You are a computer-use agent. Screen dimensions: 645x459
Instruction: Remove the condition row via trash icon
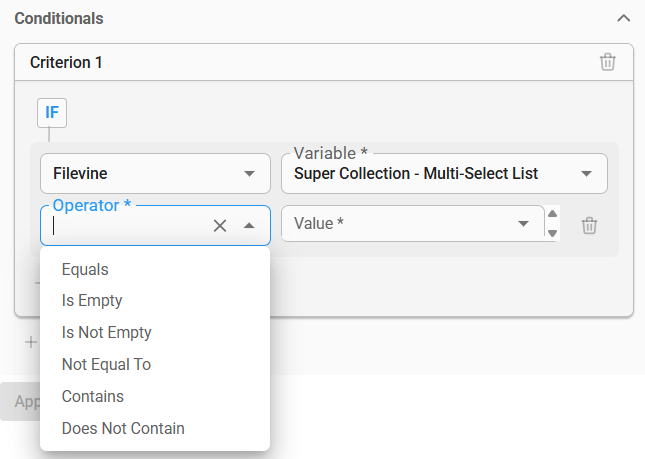(x=589, y=225)
